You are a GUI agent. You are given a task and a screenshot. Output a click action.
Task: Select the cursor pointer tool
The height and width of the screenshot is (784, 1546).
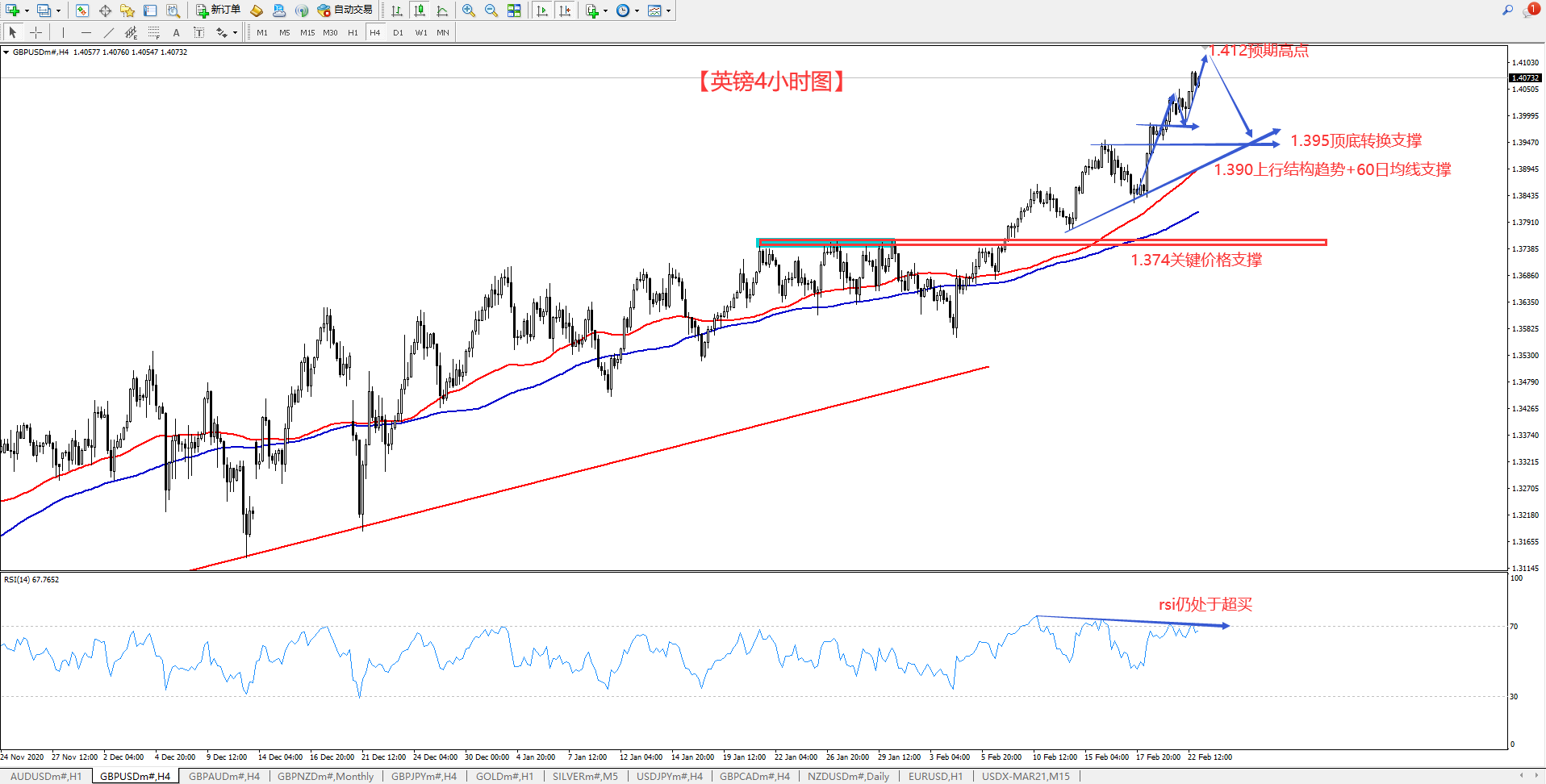[12, 32]
